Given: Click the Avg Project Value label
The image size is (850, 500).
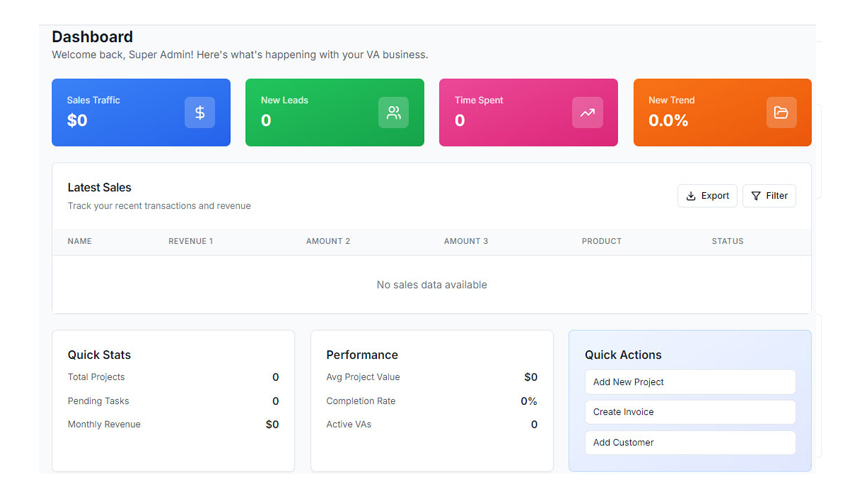Looking at the screenshot, I should pos(363,377).
